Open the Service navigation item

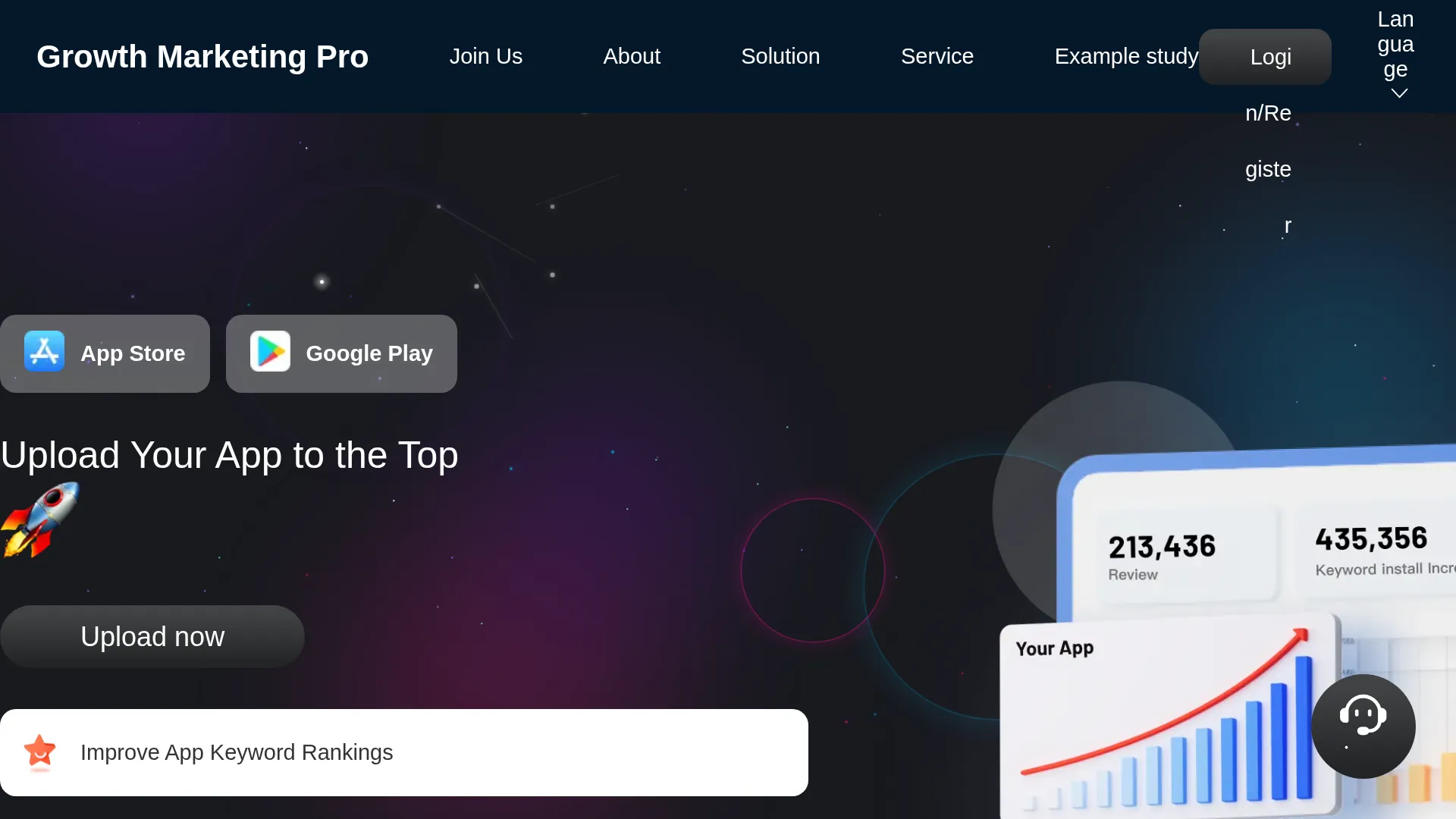(x=937, y=56)
